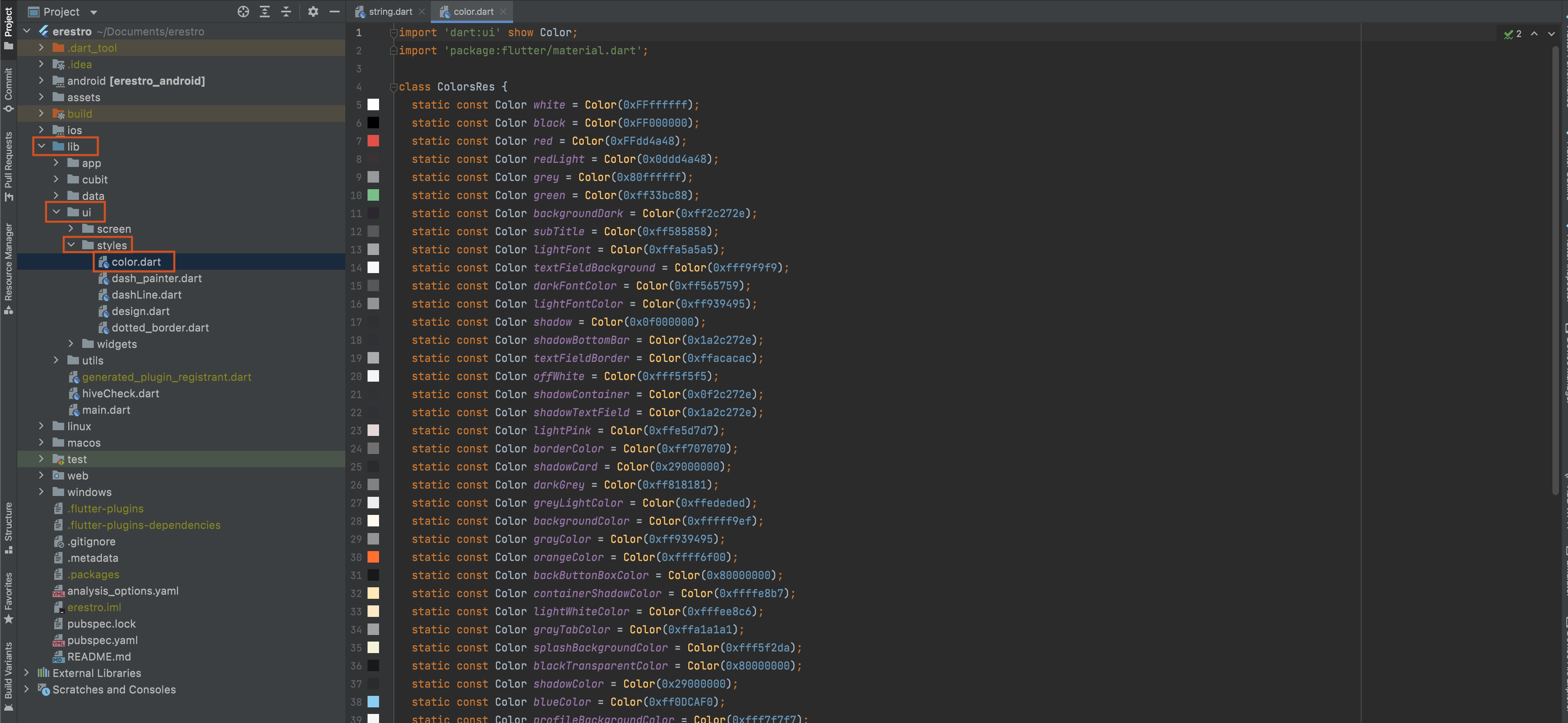Expand the screen folder
The width and height of the screenshot is (1568, 723).
tap(71, 228)
